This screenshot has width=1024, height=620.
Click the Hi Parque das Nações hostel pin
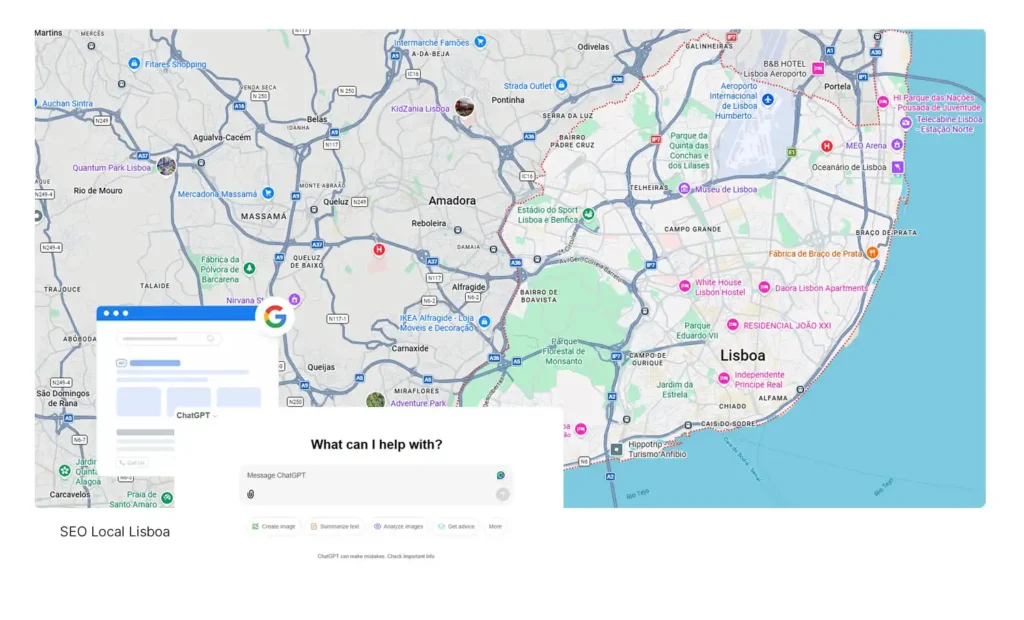point(883,102)
